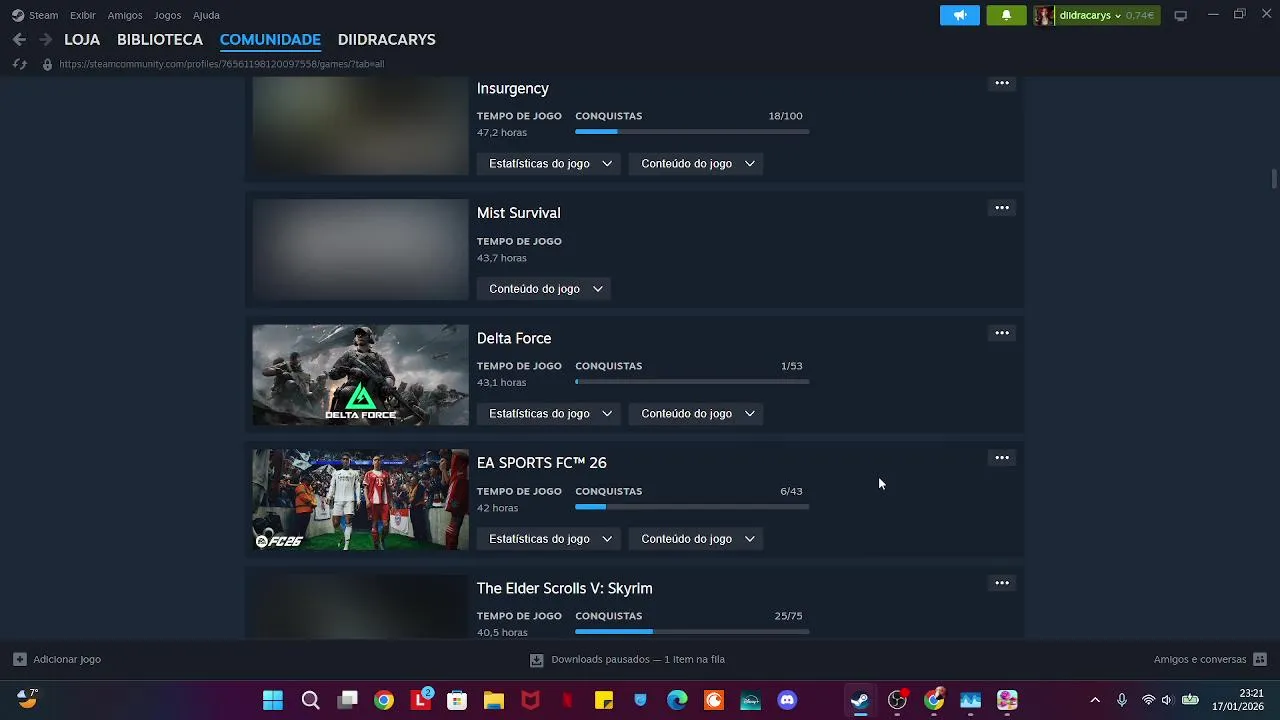Open Skyrim three-dot options menu
This screenshot has height=720, width=1280.
[x=1001, y=583]
